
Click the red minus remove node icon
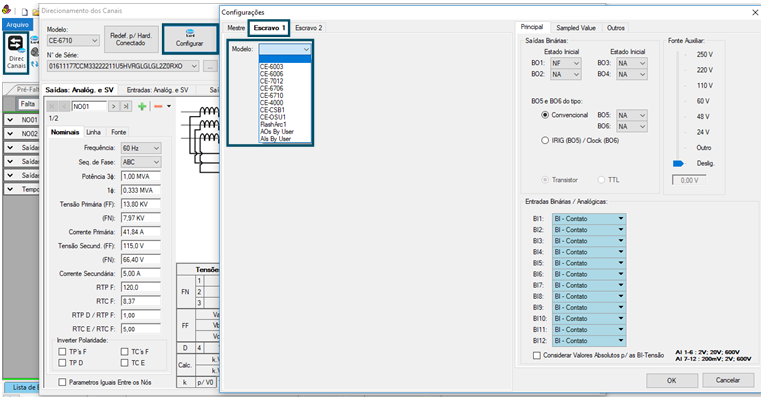(x=158, y=106)
